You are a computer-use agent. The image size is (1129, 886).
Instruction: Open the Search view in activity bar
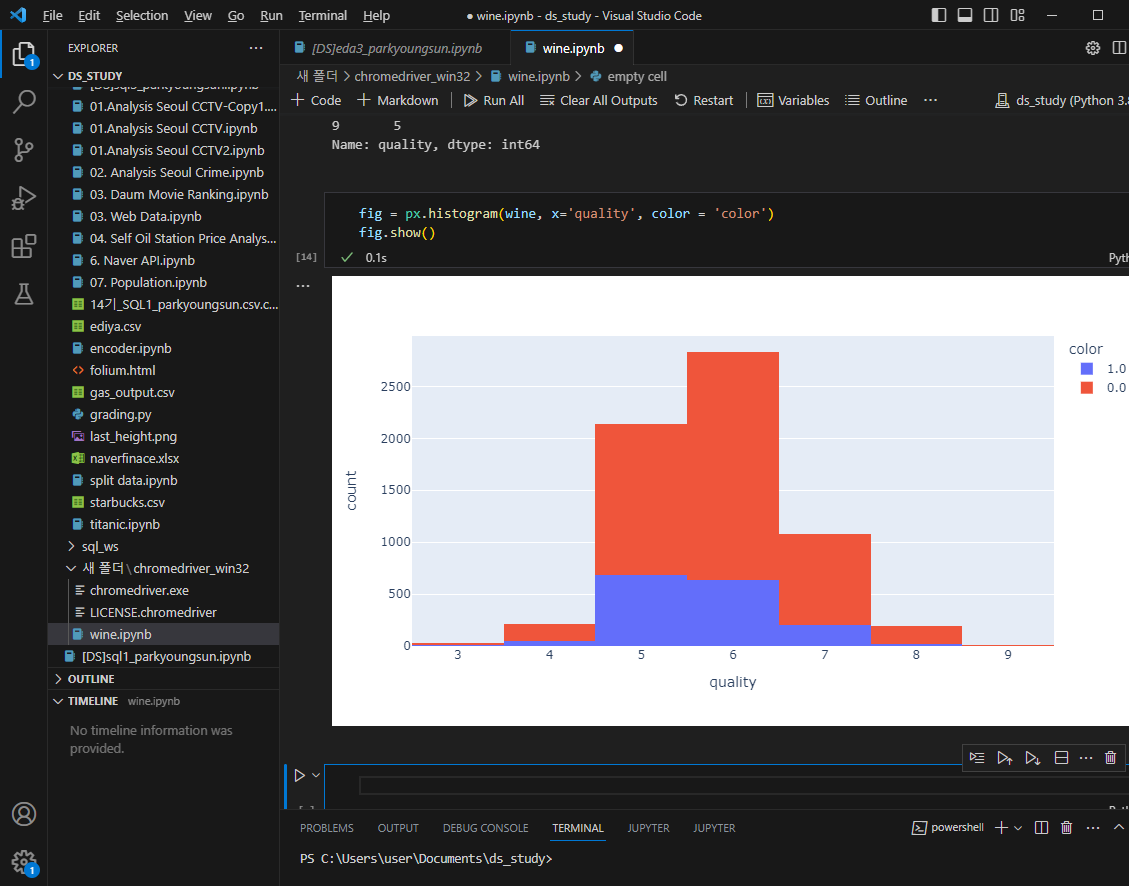tap(24, 101)
